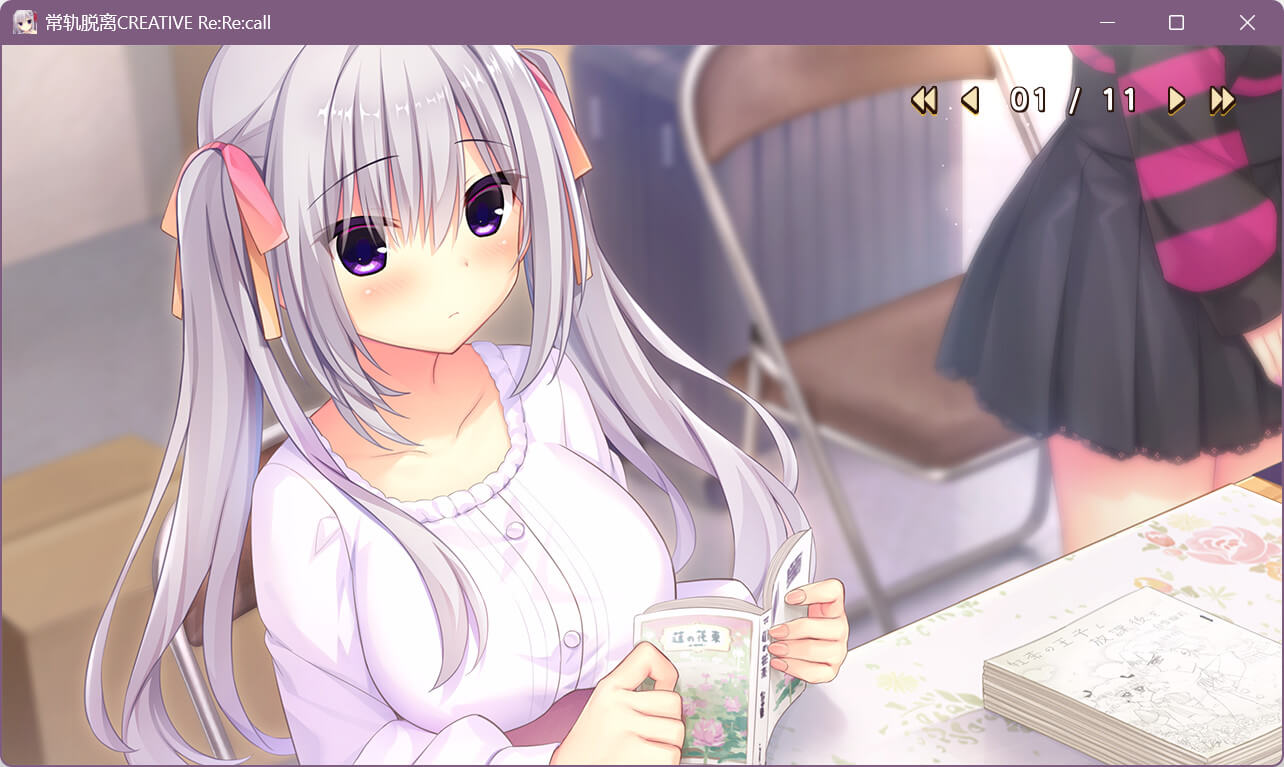
Task: Go to the previous gallery image
Action: click(969, 100)
